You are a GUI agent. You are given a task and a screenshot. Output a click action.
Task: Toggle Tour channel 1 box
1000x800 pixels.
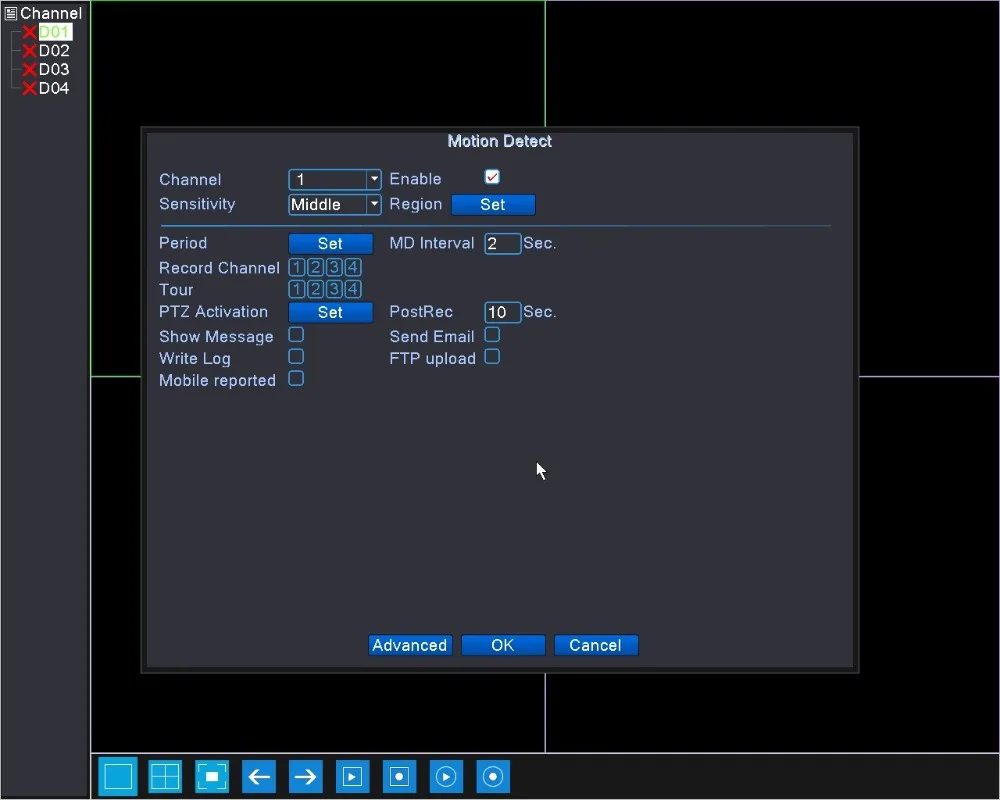297,289
